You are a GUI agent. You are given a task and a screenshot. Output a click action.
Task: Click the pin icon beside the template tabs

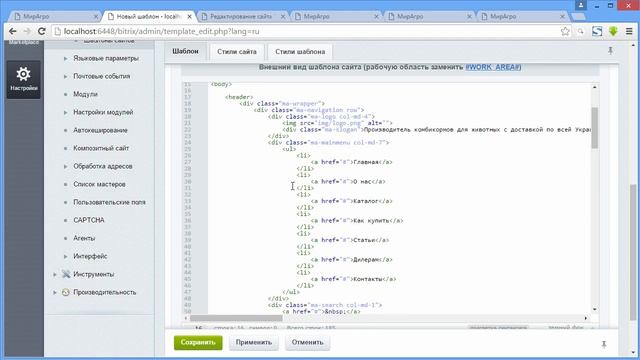pos(610,51)
